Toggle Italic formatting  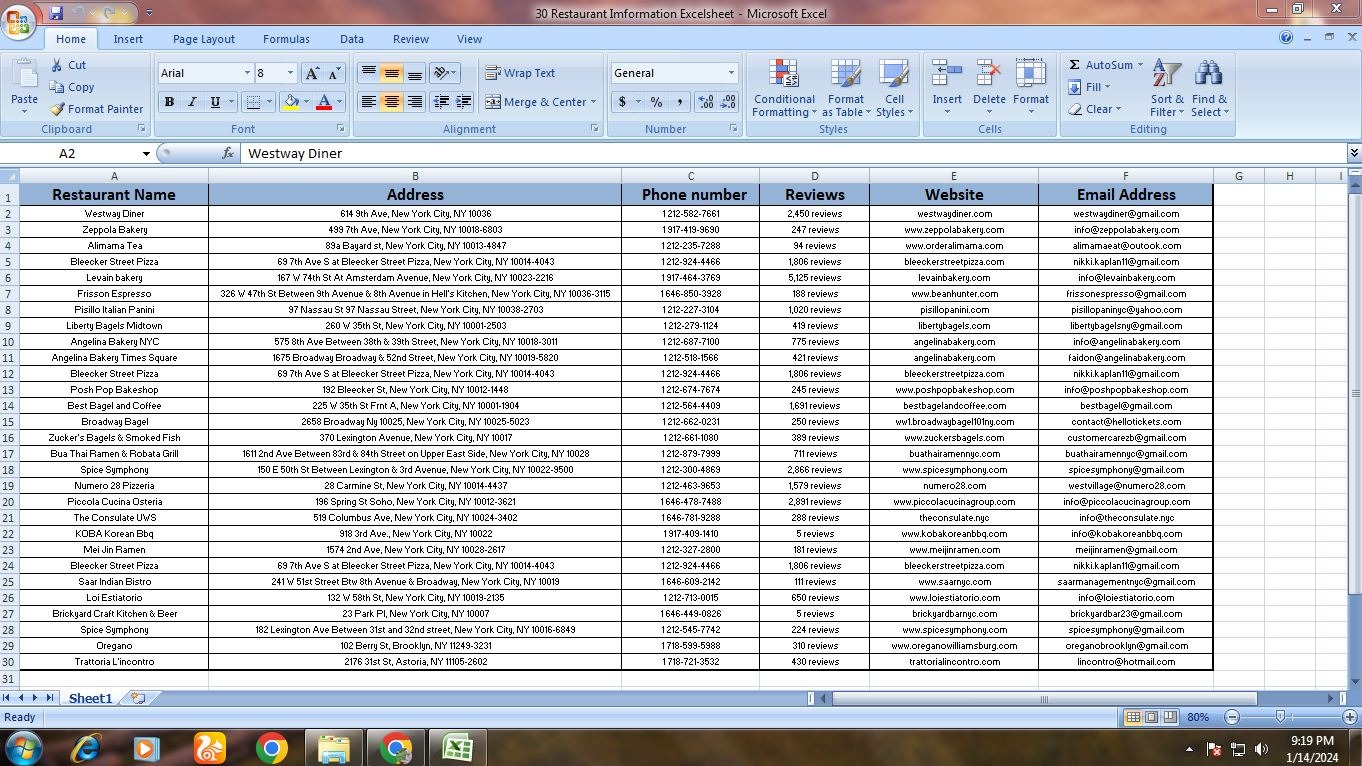coord(191,102)
